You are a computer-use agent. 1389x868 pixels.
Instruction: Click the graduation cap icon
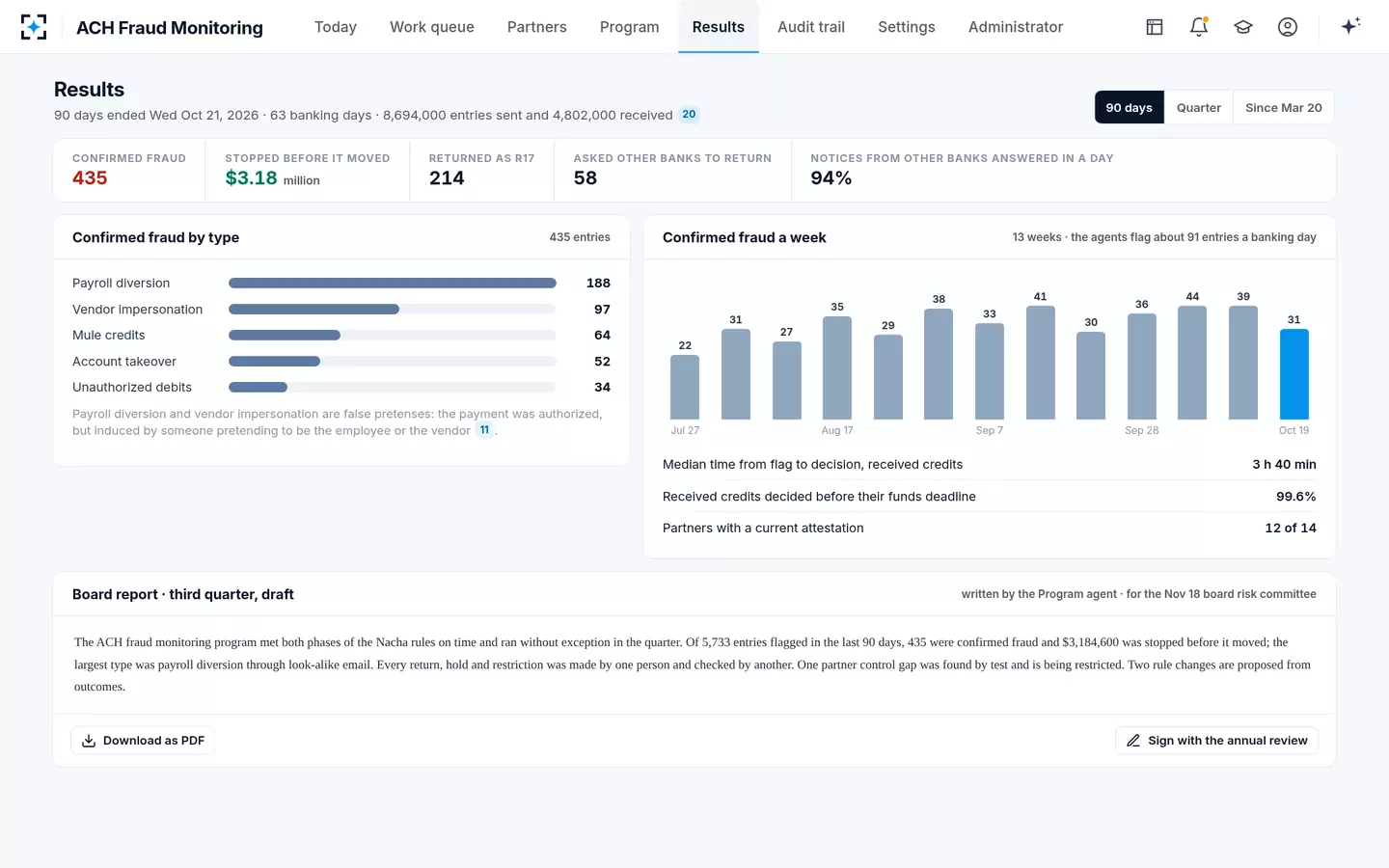pyautogui.click(x=1243, y=27)
